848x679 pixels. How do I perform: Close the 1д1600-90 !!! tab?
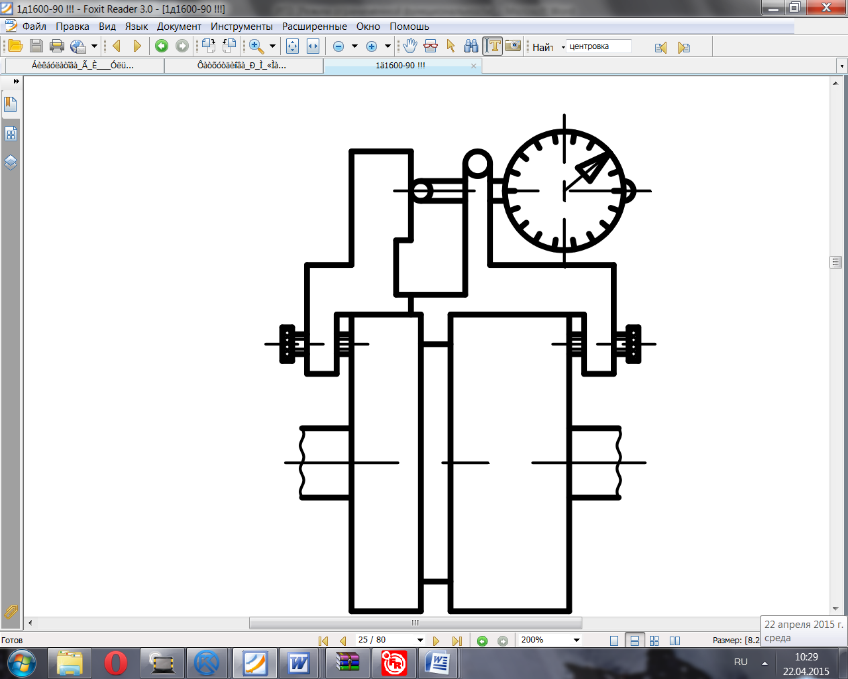(x=474, y=66)
